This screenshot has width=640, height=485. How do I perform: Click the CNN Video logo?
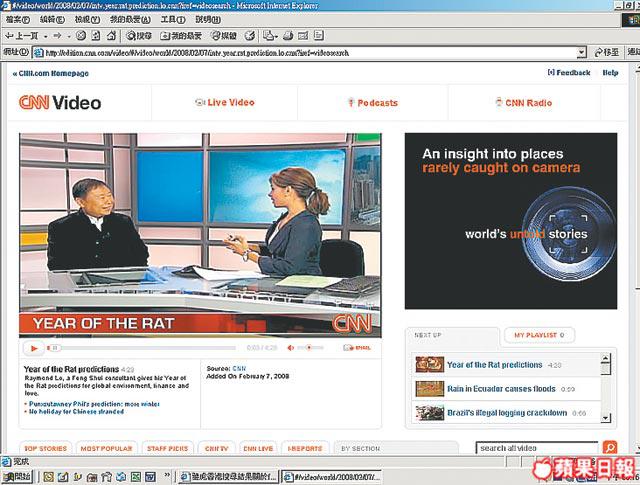[60, 102]
